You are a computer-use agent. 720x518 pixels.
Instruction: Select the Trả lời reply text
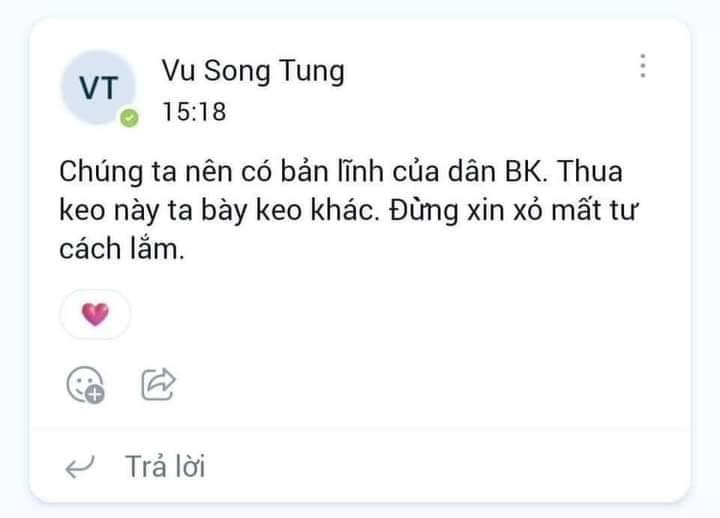[x=165, y=467]
